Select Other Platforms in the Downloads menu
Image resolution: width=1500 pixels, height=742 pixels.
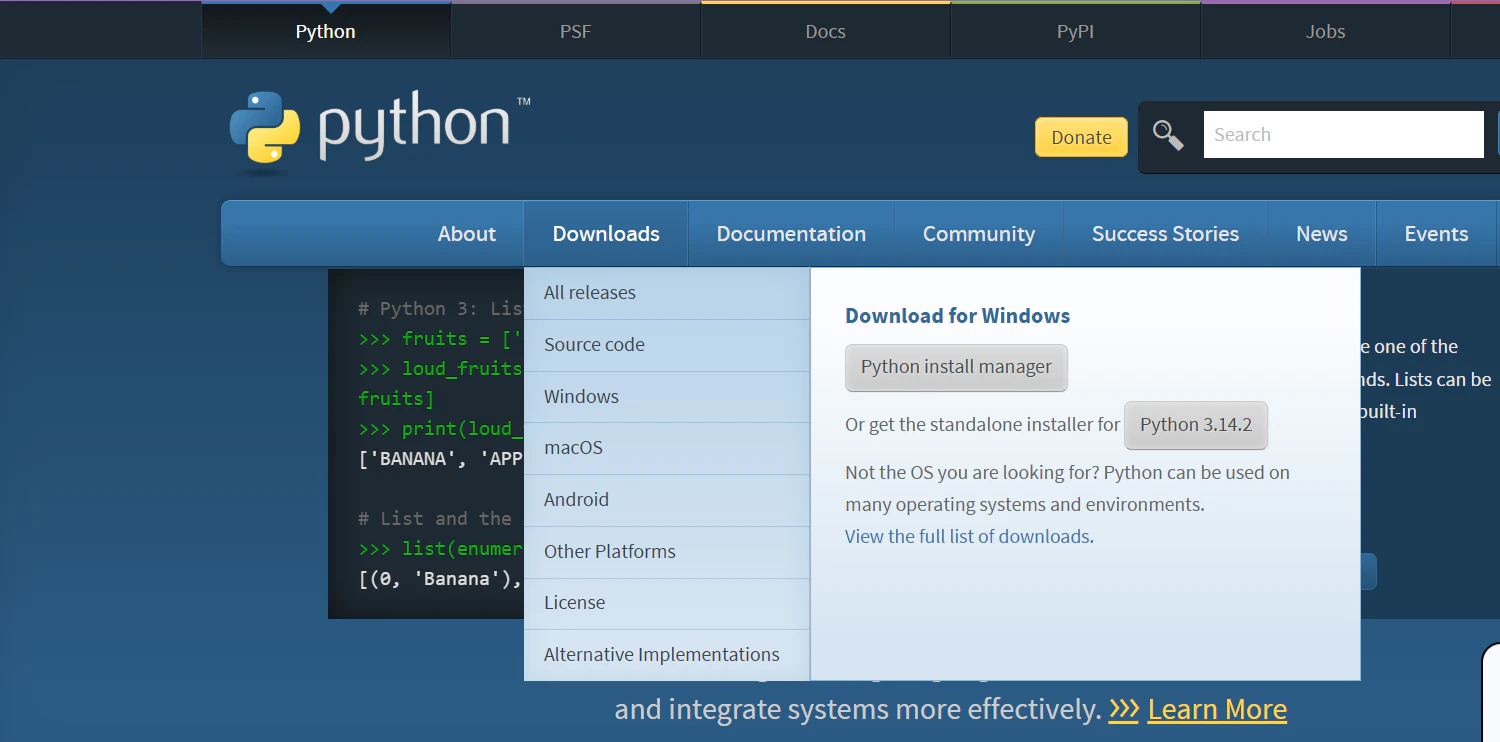[x=667, y=552]
